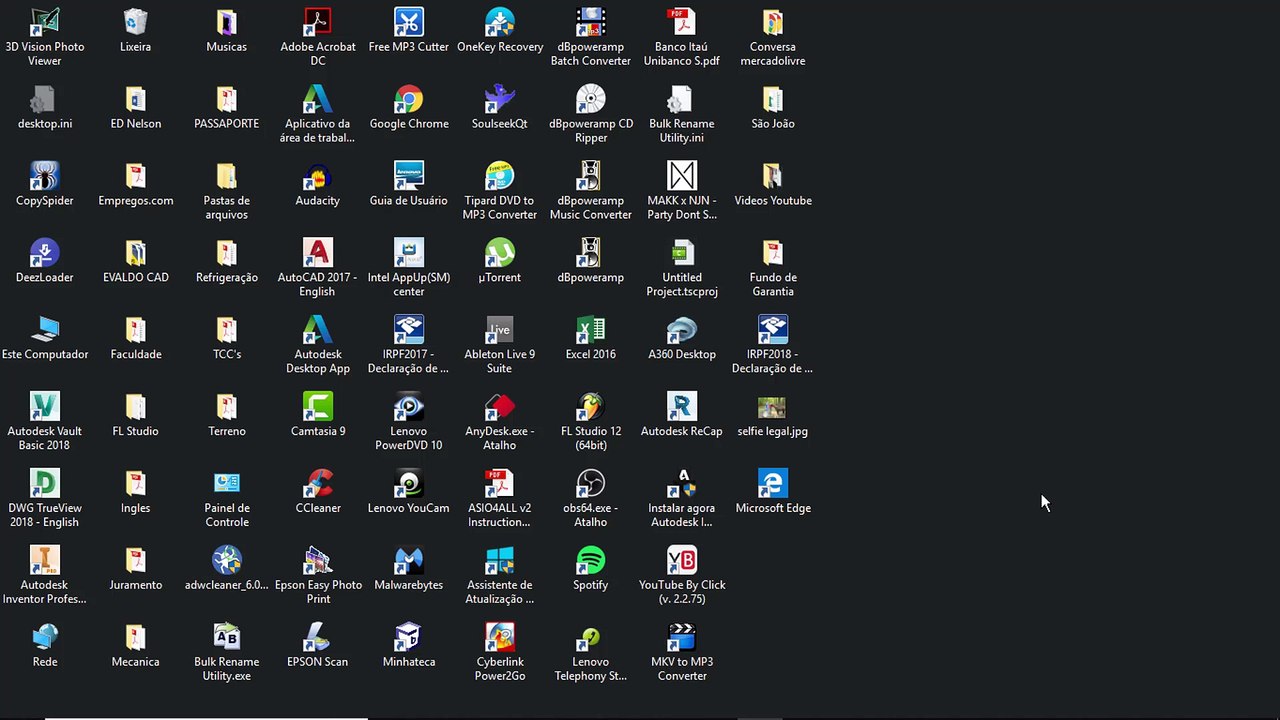
Task: Select the PASSAPORTE folder
Action: click(227, 100)
